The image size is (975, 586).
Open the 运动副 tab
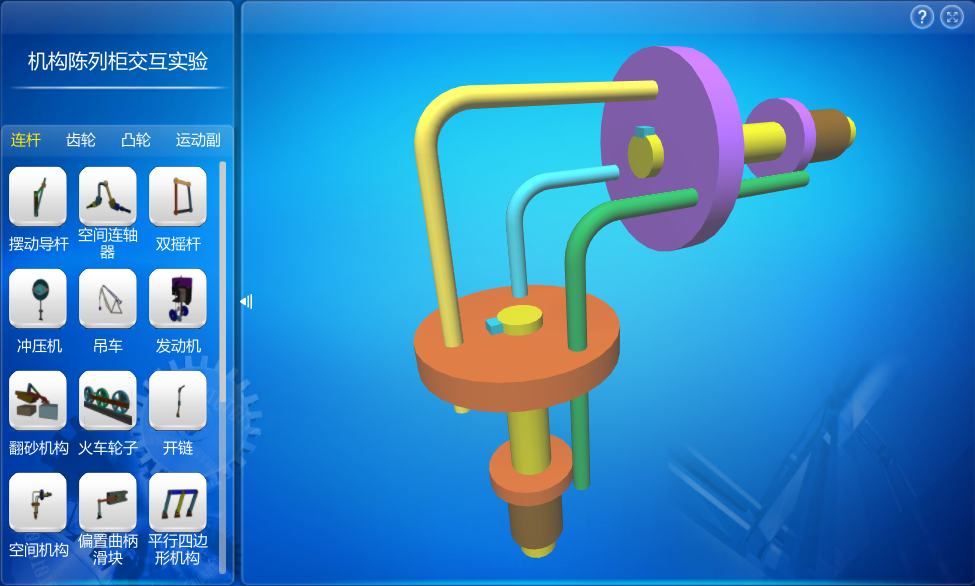click(x=198, y=140)
